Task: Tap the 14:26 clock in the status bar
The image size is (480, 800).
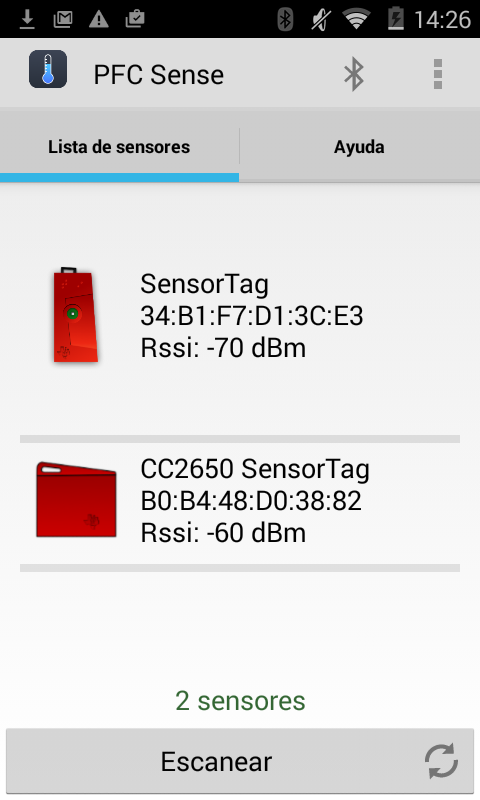Action: point(442,20)
